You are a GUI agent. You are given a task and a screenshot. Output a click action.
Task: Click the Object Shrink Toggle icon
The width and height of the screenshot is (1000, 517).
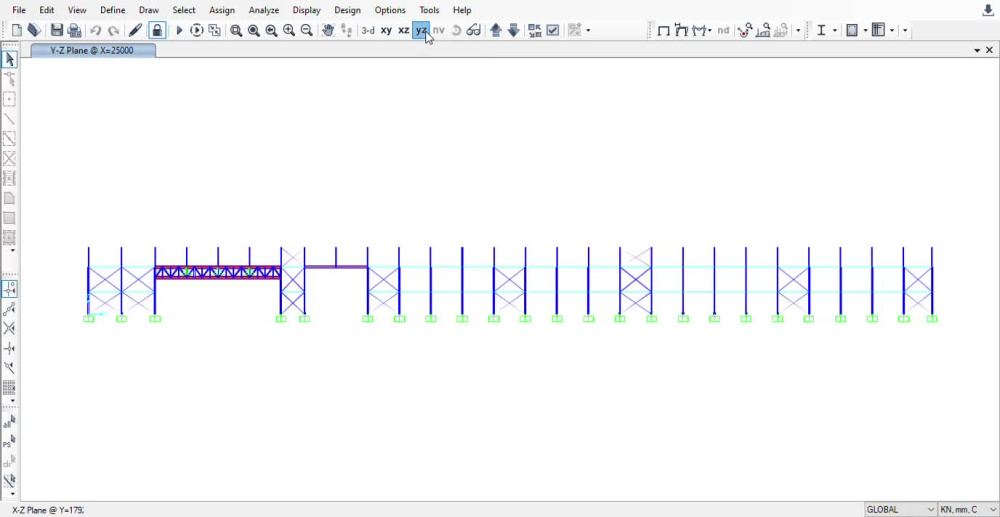[x=534, y=30]
